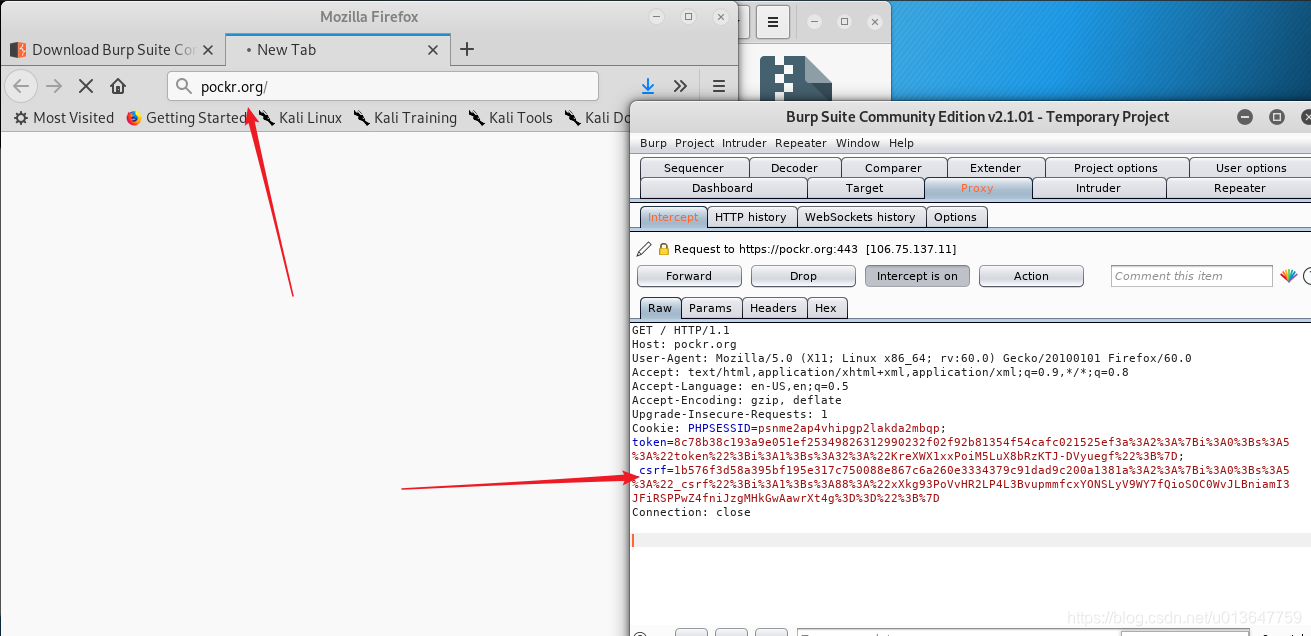The height and width of the screenshot is (636, 1311).
Task: Switch to the Headers view tab
Action: coord(773,308)
